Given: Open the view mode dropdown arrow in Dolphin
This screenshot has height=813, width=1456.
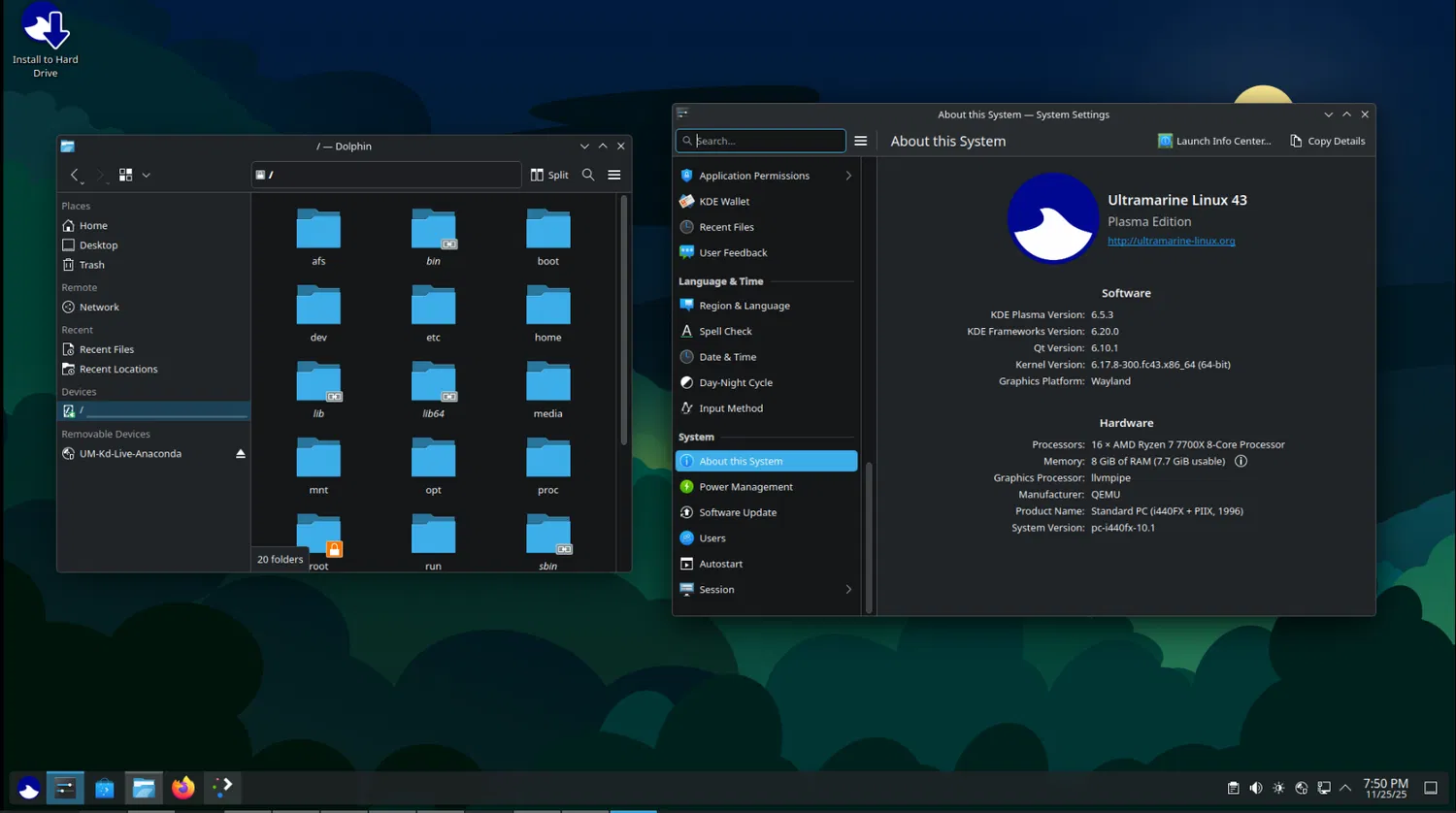Looking at the screenshot, I should click(147, 175).
